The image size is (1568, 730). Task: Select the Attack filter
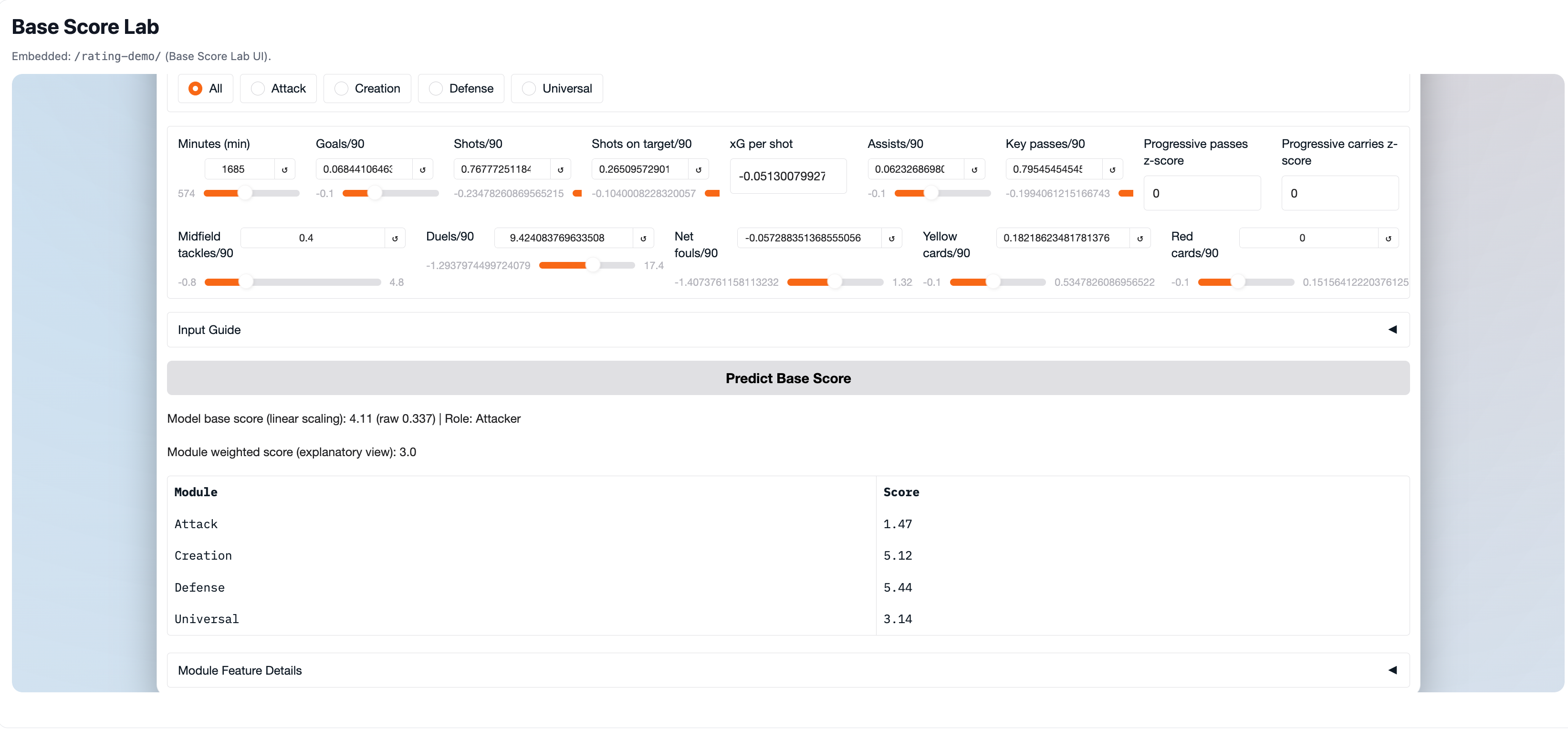click(278, 88)
